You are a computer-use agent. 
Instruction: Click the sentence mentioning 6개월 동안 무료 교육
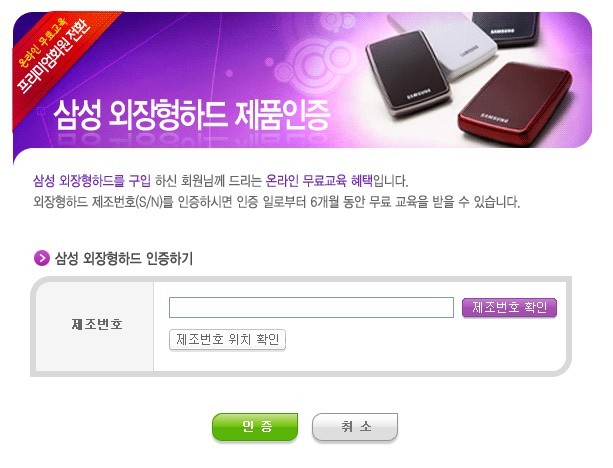pos(276,202)
